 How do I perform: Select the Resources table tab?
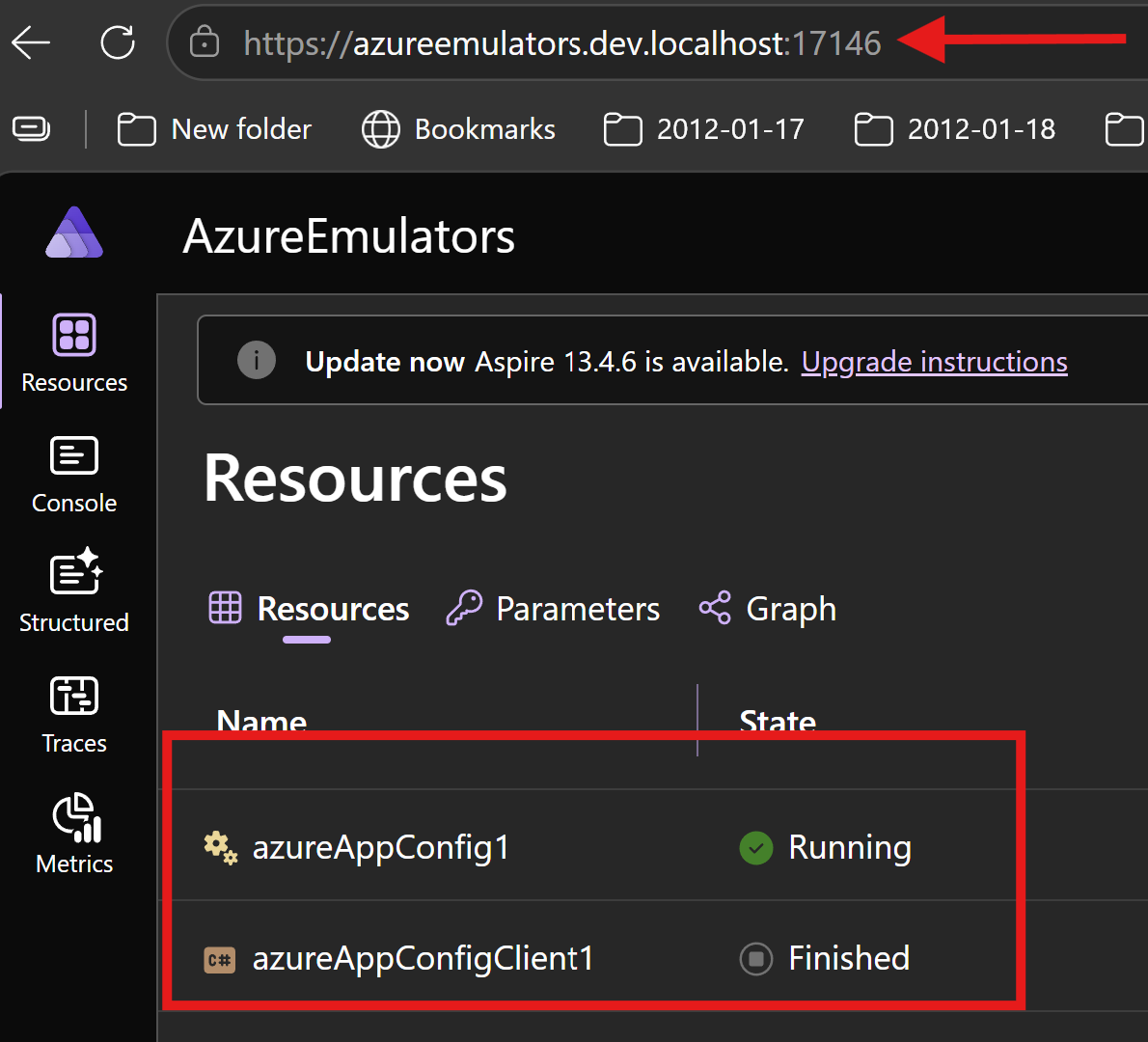click(x=309, y=609)
